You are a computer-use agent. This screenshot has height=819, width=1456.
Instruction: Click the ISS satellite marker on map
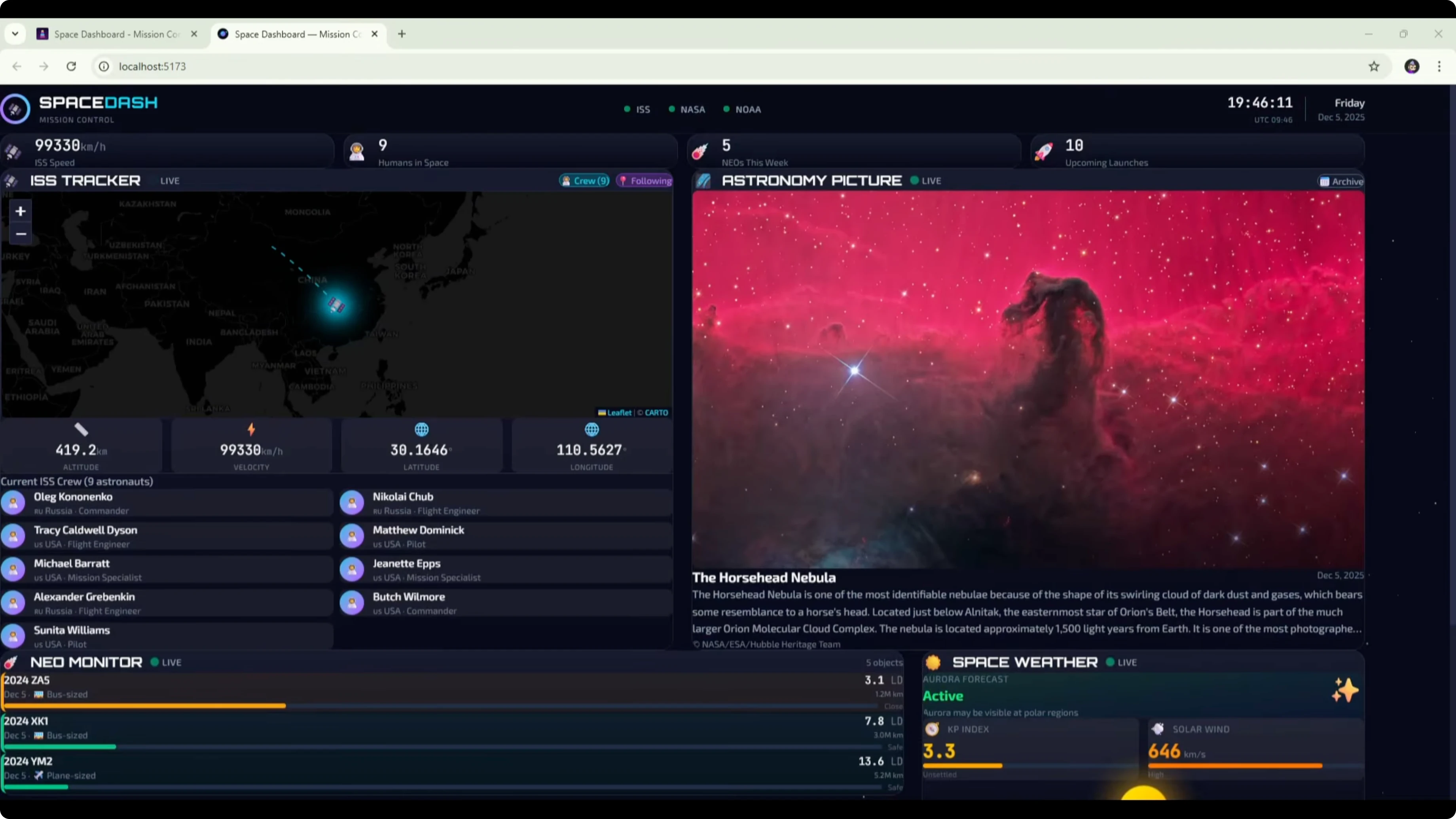336,305
